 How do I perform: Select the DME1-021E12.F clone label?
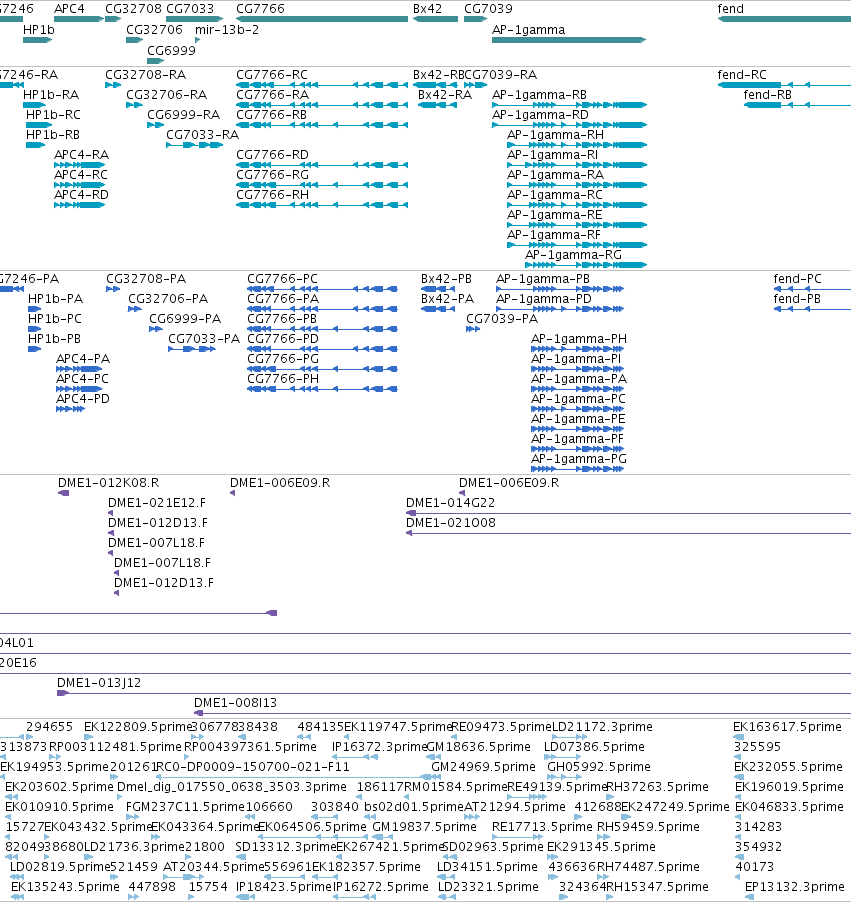point(157,503)
